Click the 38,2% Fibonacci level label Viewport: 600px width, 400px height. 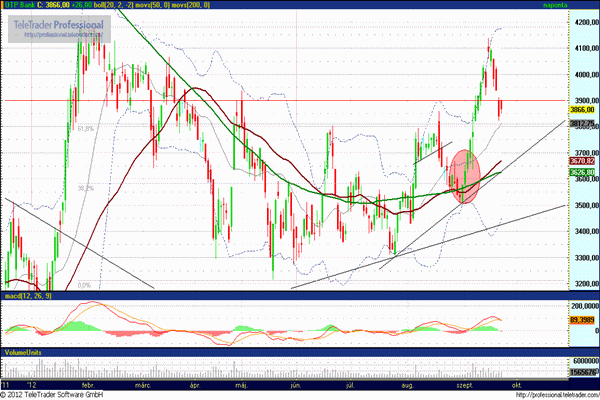point(85,187)
